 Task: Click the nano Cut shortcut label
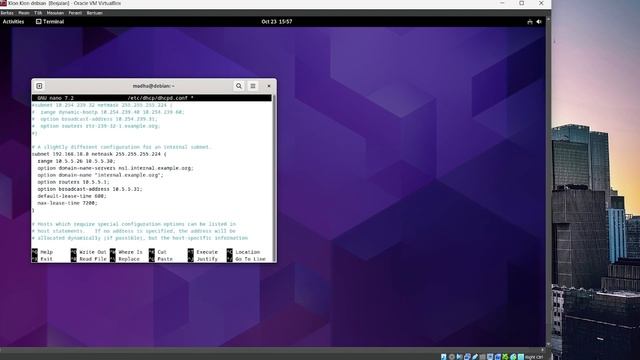tap(162, 252)
